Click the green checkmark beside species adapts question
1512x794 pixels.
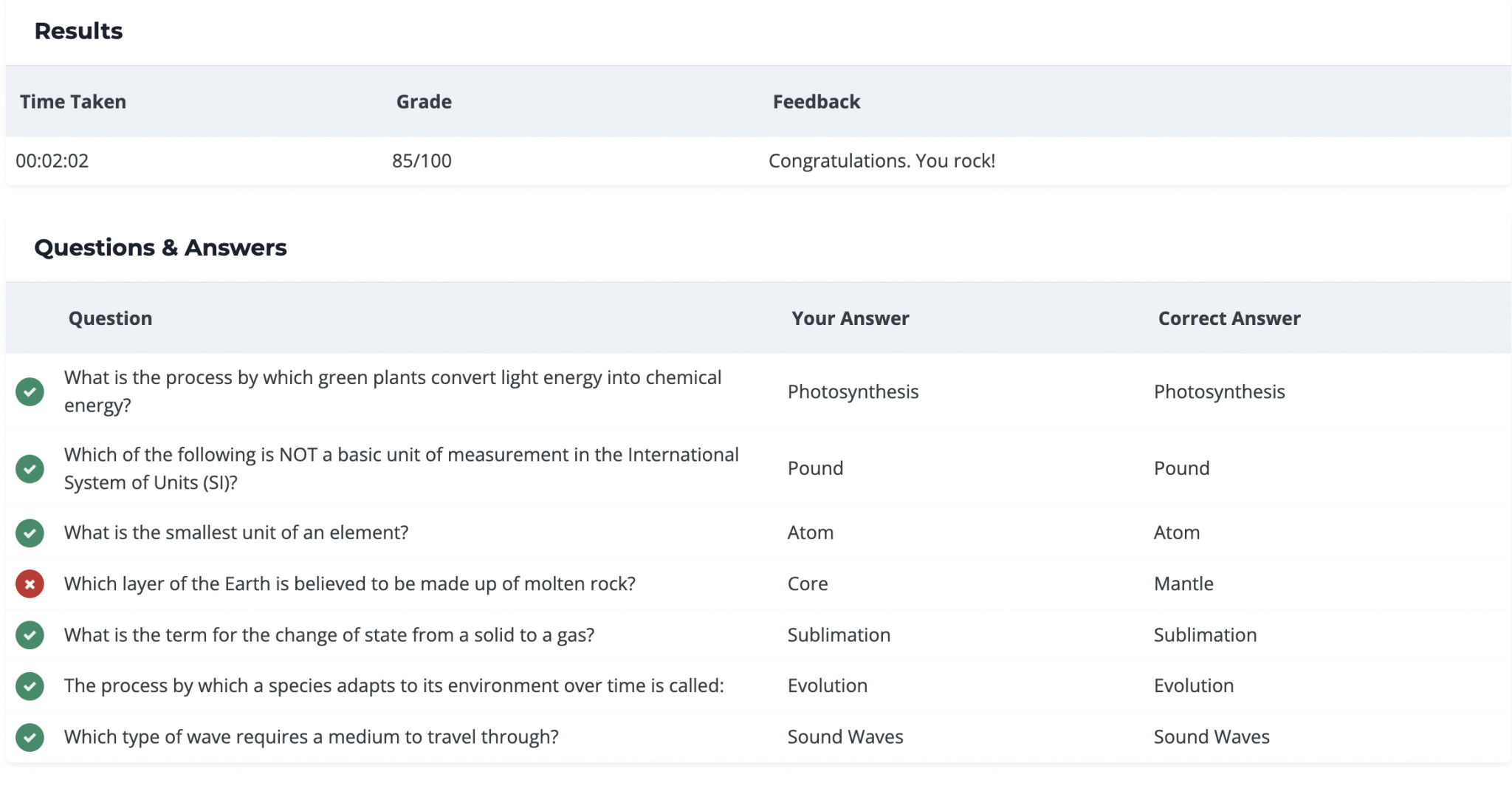tap(30, 685)
